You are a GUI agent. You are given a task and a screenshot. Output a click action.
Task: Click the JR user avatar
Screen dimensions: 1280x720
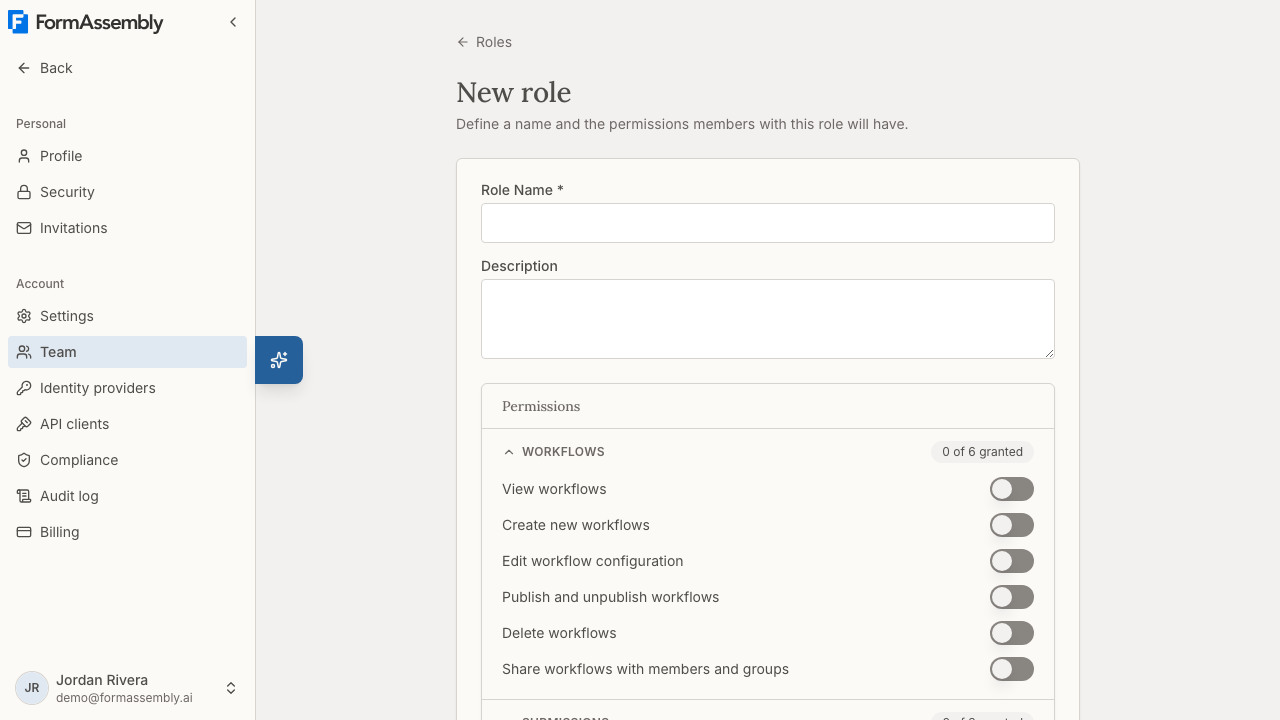(x=32, y=688)
